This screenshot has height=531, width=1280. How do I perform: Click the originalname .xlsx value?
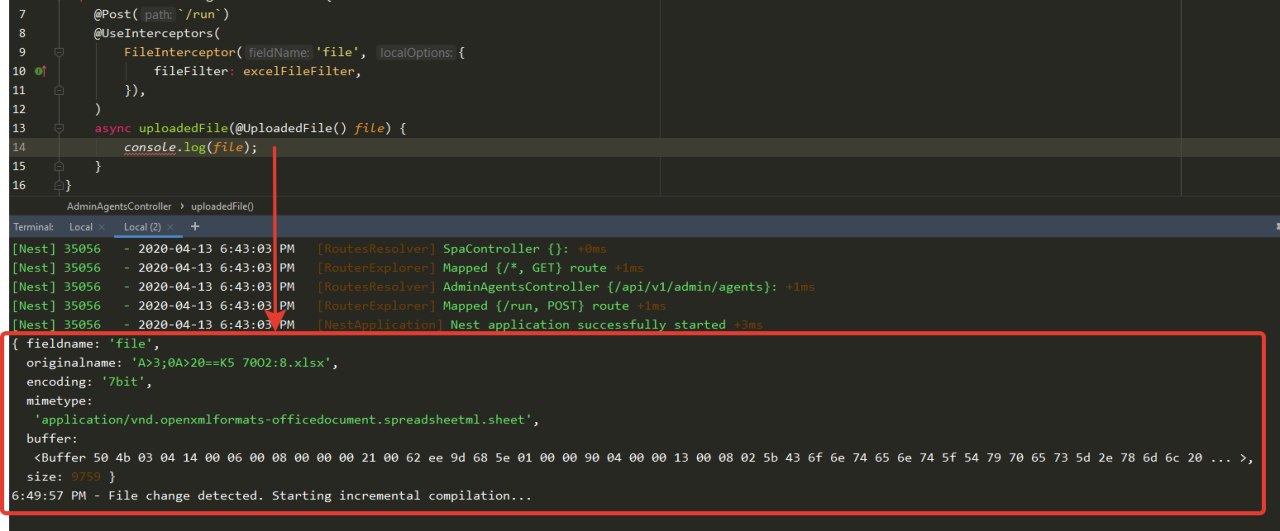click(x=234, y=363)
